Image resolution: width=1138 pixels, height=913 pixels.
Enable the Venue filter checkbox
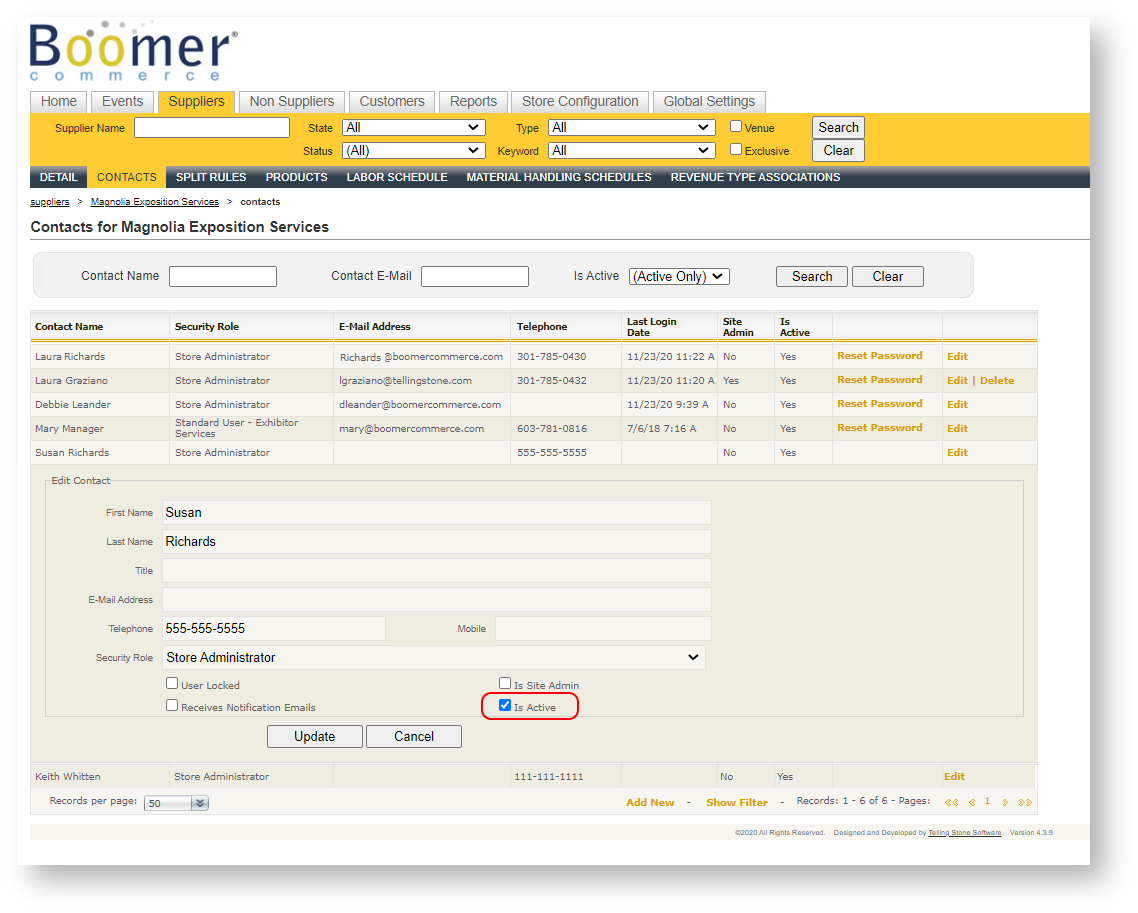(x=736, y=127)
